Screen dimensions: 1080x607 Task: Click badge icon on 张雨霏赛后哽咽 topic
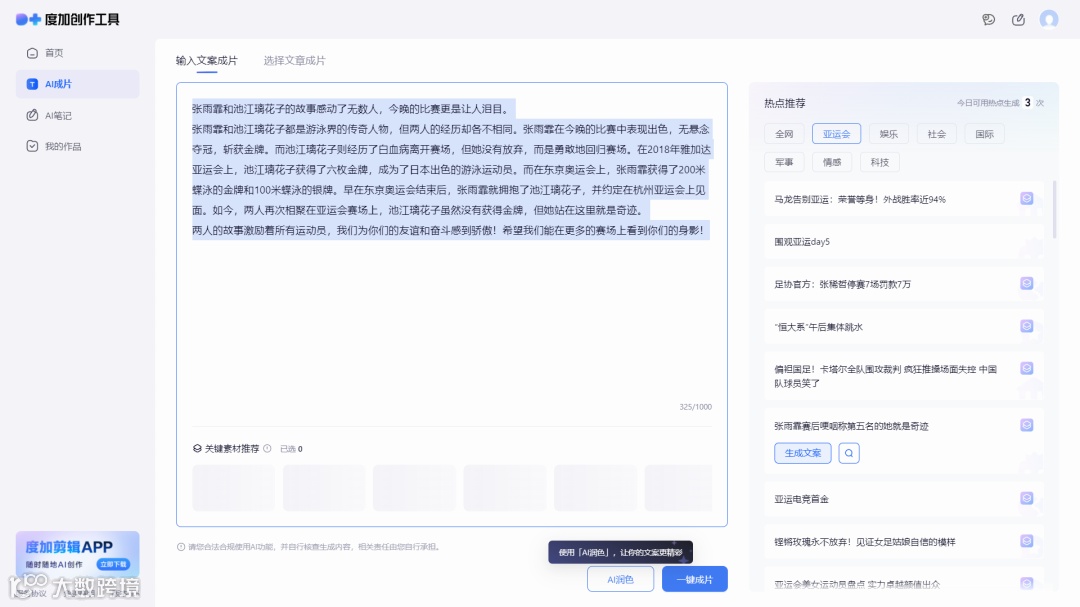(1026, 425)
